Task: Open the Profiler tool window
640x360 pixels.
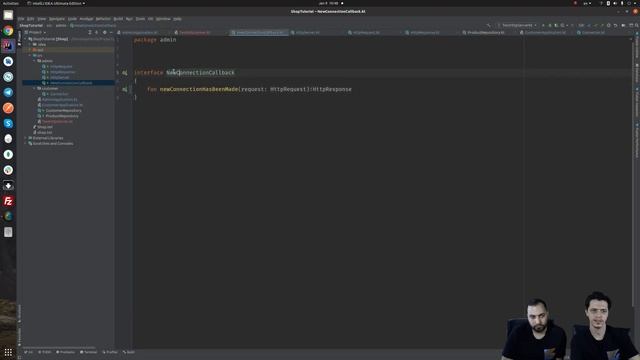Action: coord(110,352)
